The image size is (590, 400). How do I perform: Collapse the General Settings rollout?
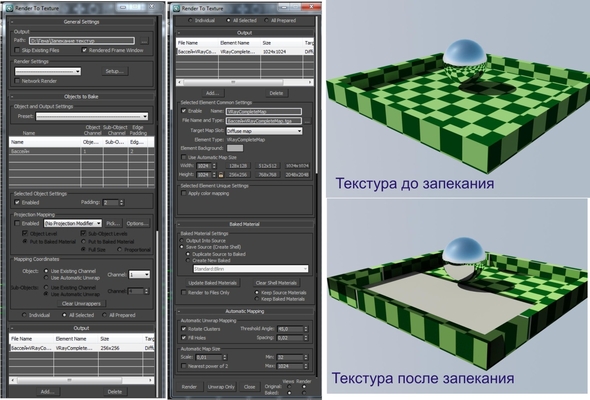(82, 22)
